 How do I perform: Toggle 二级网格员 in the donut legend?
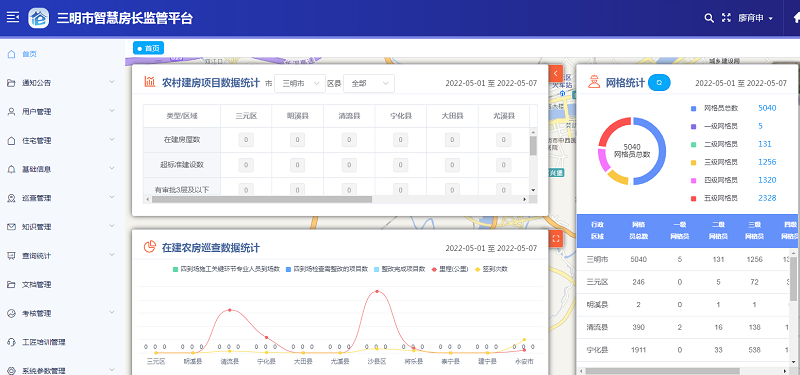coord(714,144)
